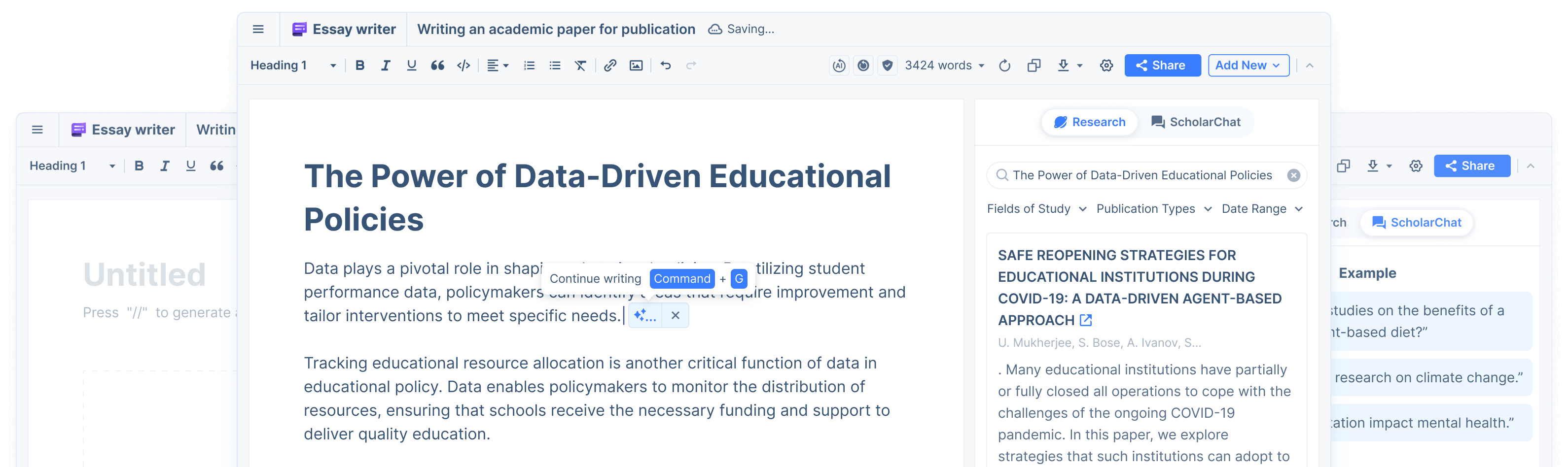Create a numbered list
Image resolution: width=1568 pixels, height=467 pixels.
click(x=529, y=66)
